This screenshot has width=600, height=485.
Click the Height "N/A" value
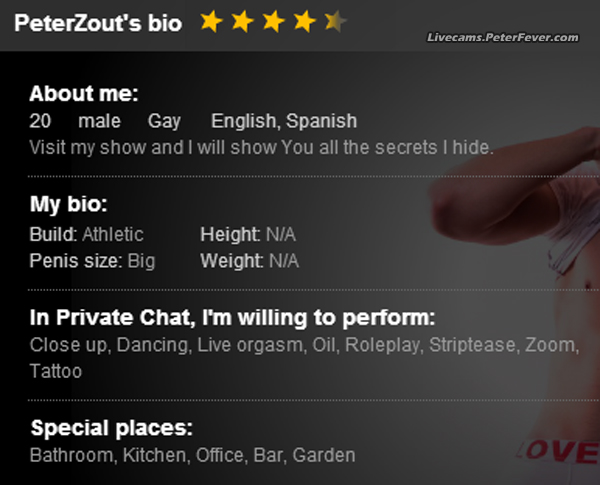pos(281,235)
